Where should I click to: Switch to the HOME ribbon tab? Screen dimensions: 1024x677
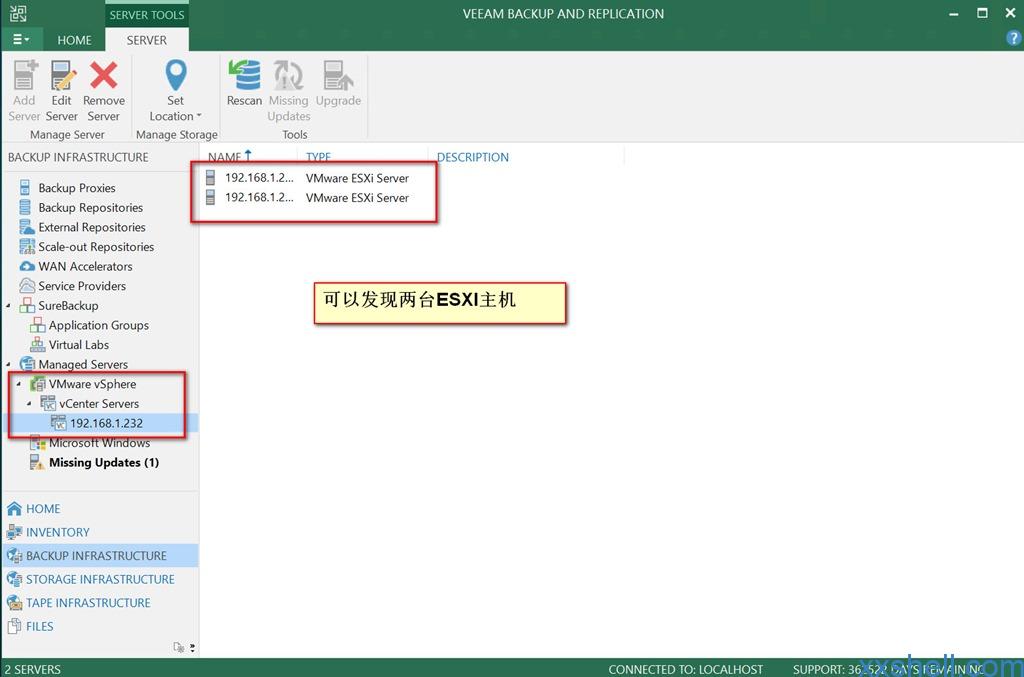74,40
